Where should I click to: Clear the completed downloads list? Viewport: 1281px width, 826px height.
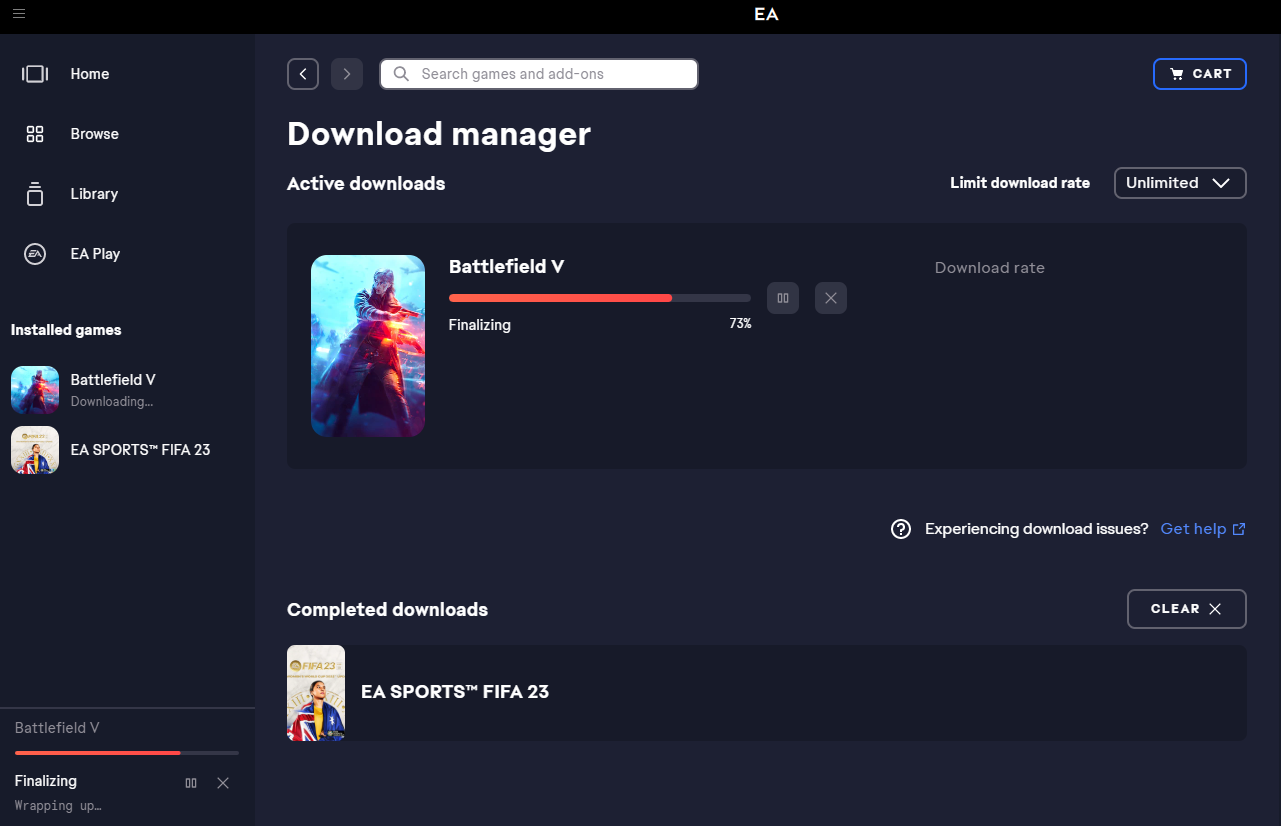(x=1187, y=609)
